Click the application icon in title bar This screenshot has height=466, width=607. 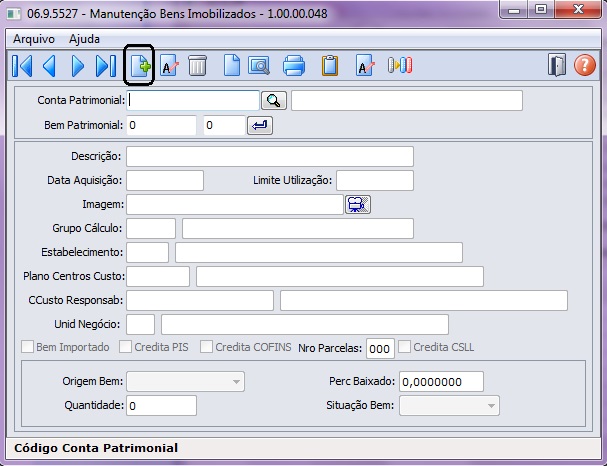tap(14, 14)
